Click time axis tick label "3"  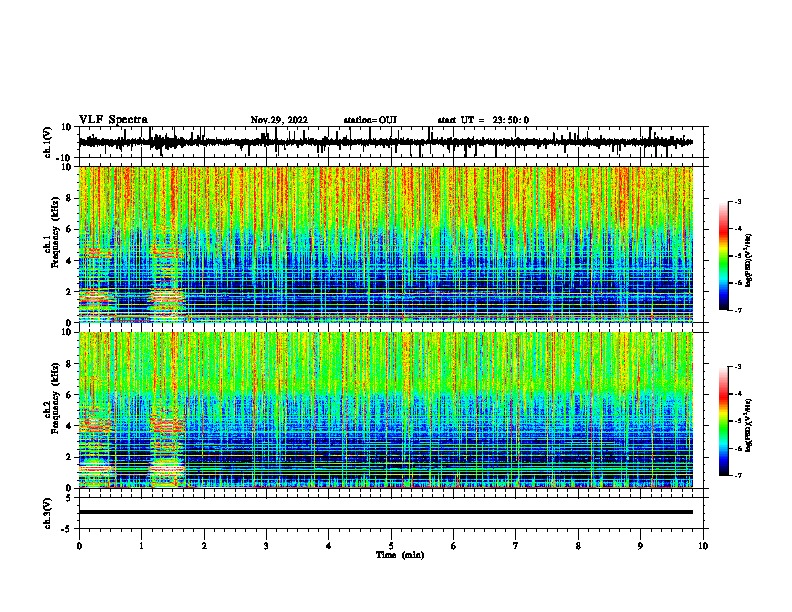[x=266, y=546]
